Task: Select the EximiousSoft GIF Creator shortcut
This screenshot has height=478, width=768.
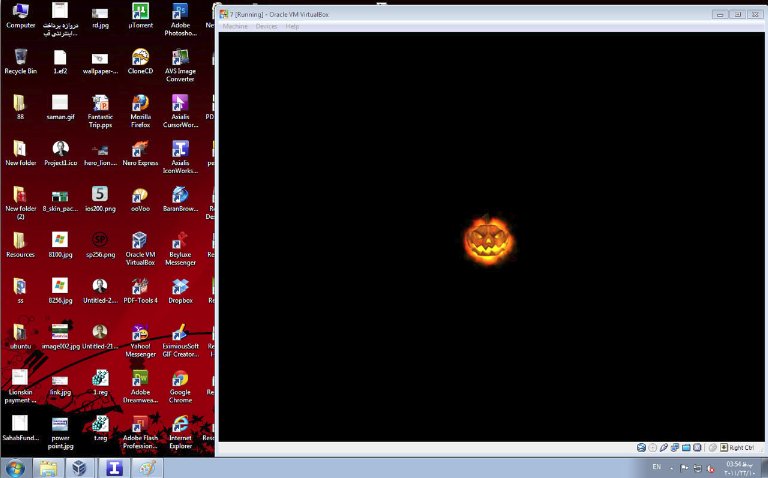Action: coord(180,340)
